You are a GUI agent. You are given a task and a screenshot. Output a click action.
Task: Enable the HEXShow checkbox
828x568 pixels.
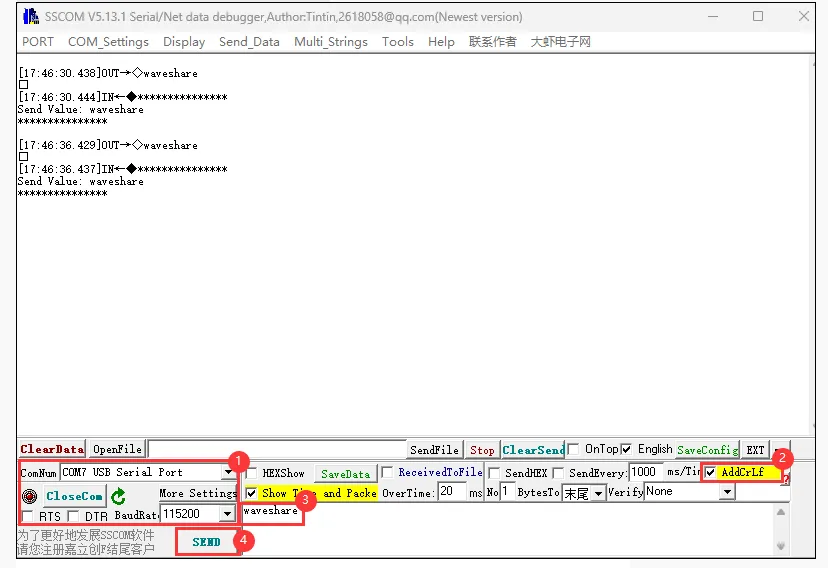(252, 473)
